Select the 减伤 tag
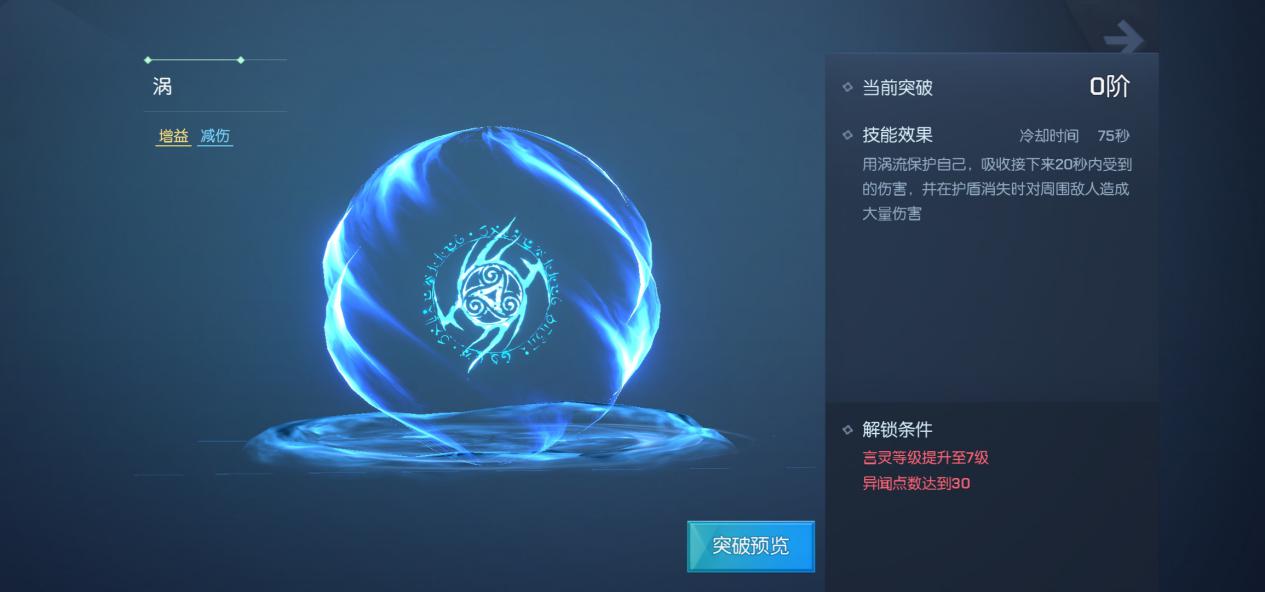Image resolution: width=1265 pixels, height=592 pixels. [x=215, y=137]
